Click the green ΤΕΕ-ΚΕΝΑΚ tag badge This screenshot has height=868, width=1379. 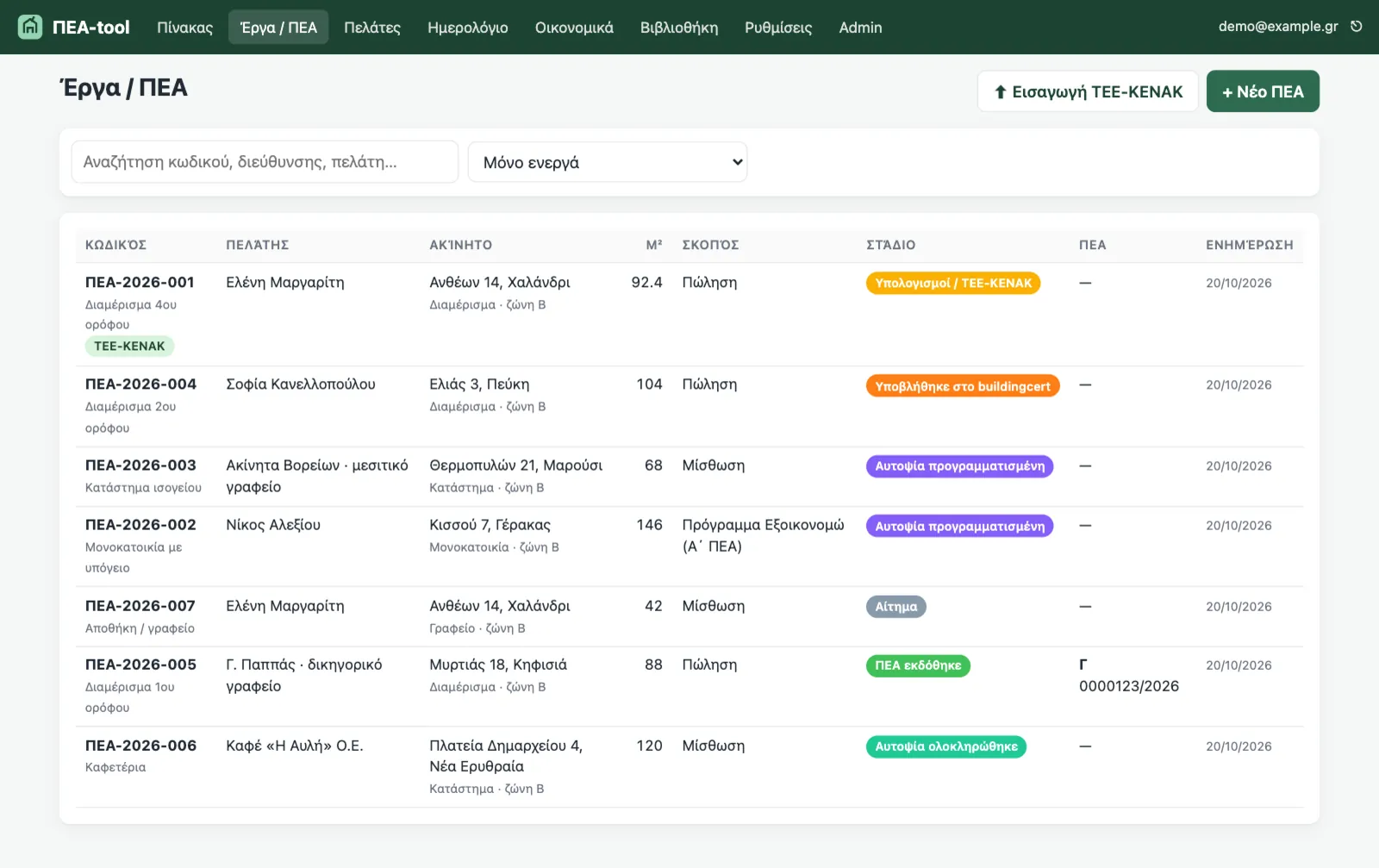[x=129, y=347]
